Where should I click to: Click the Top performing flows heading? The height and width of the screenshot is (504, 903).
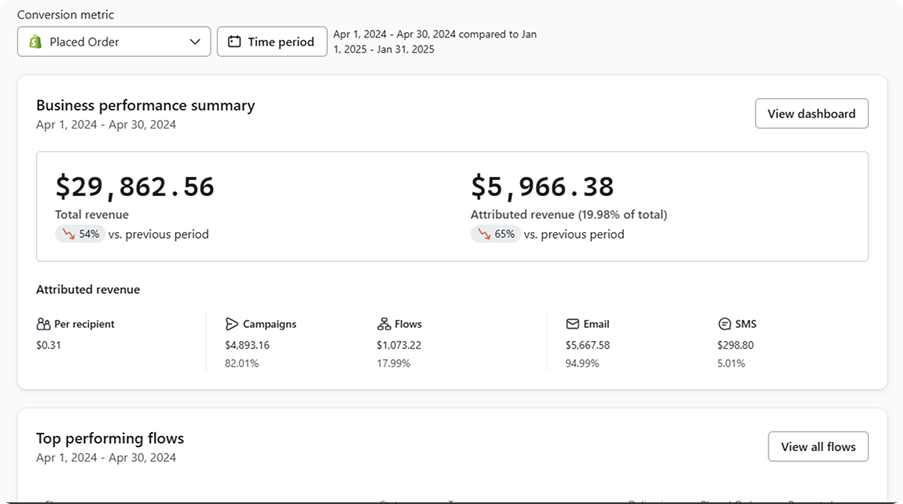coord(110,438)
